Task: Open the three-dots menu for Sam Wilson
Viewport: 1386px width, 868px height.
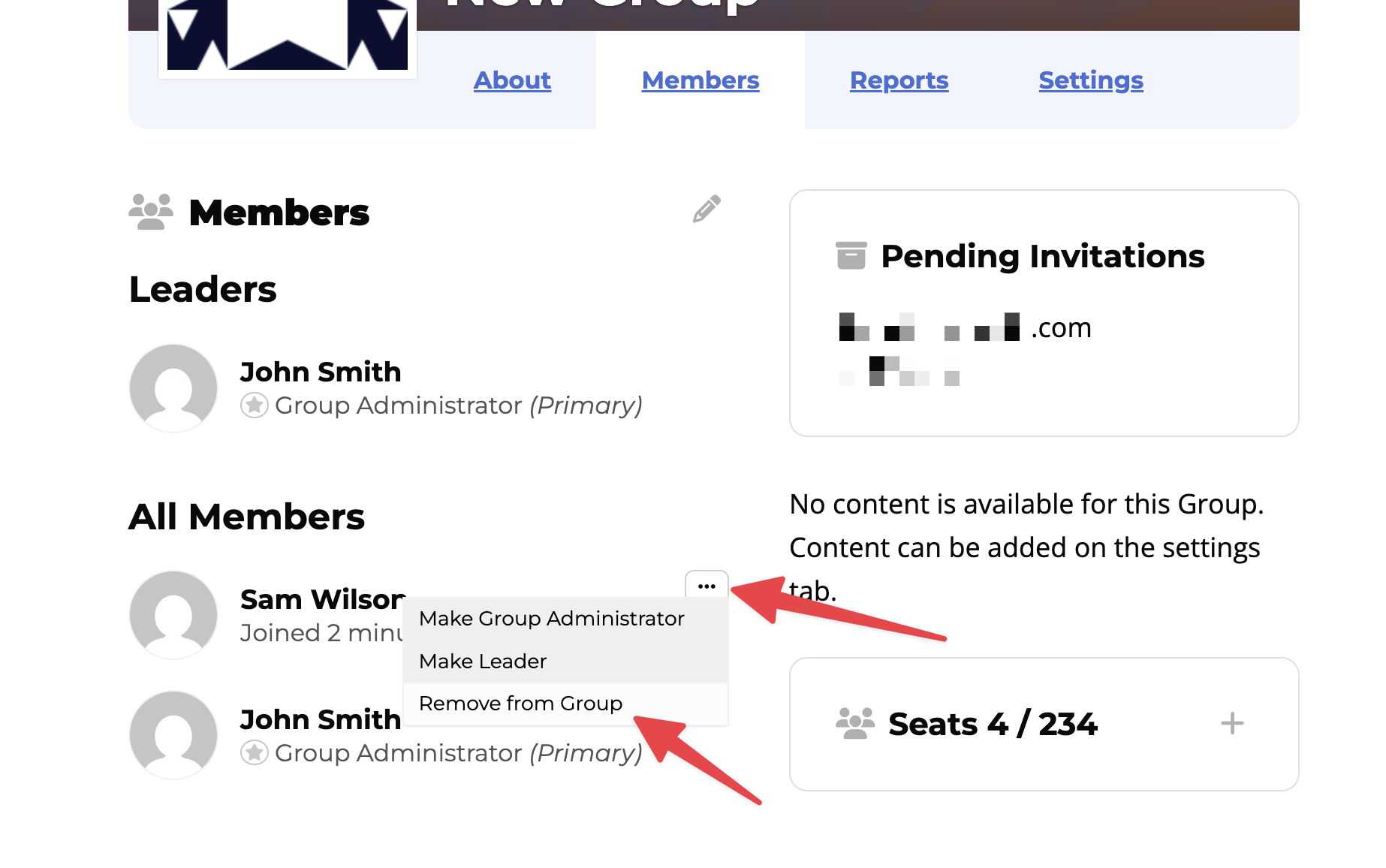Action: [x=707, y=586]
